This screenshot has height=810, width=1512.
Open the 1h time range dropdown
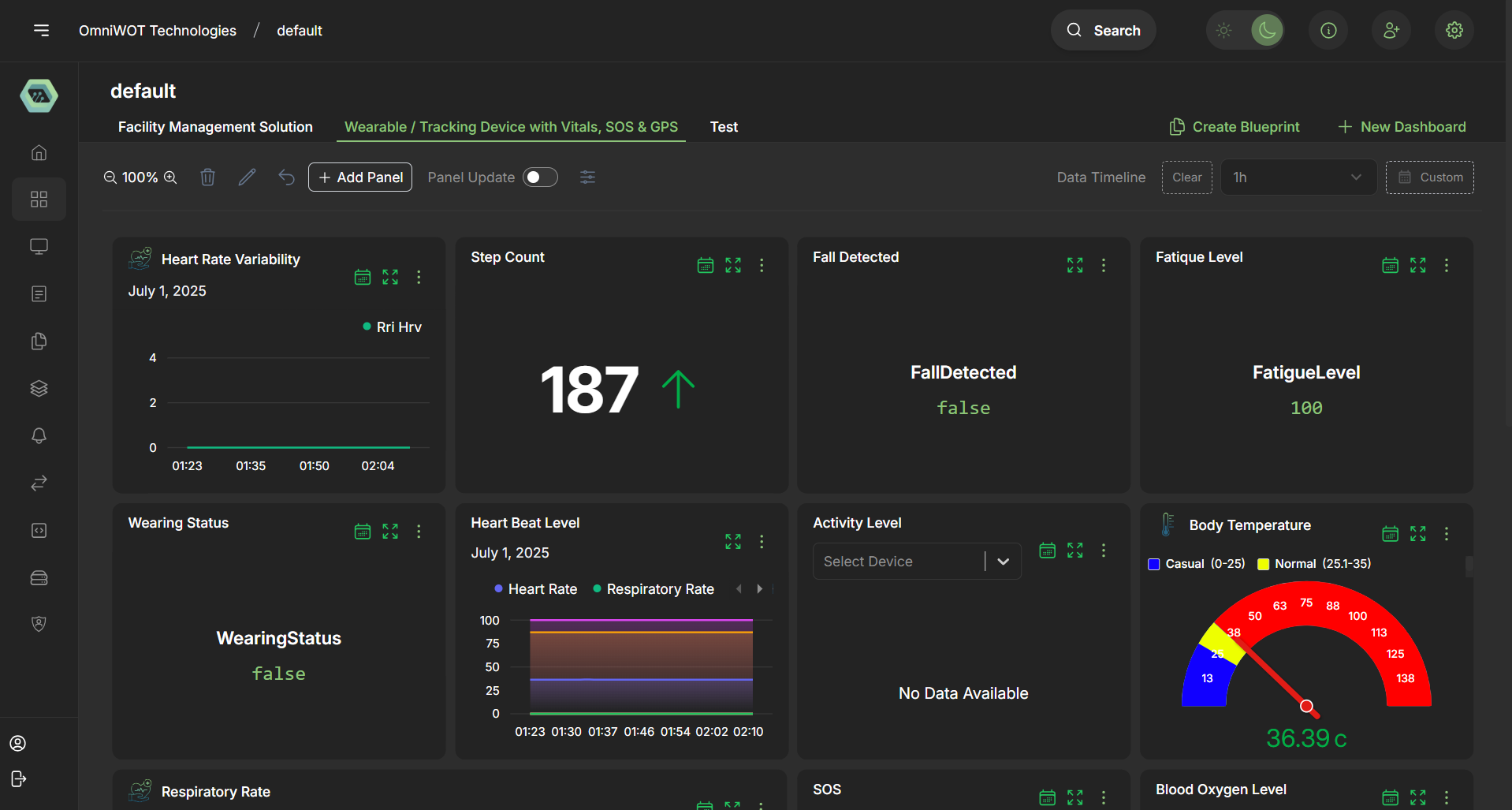1298,177
